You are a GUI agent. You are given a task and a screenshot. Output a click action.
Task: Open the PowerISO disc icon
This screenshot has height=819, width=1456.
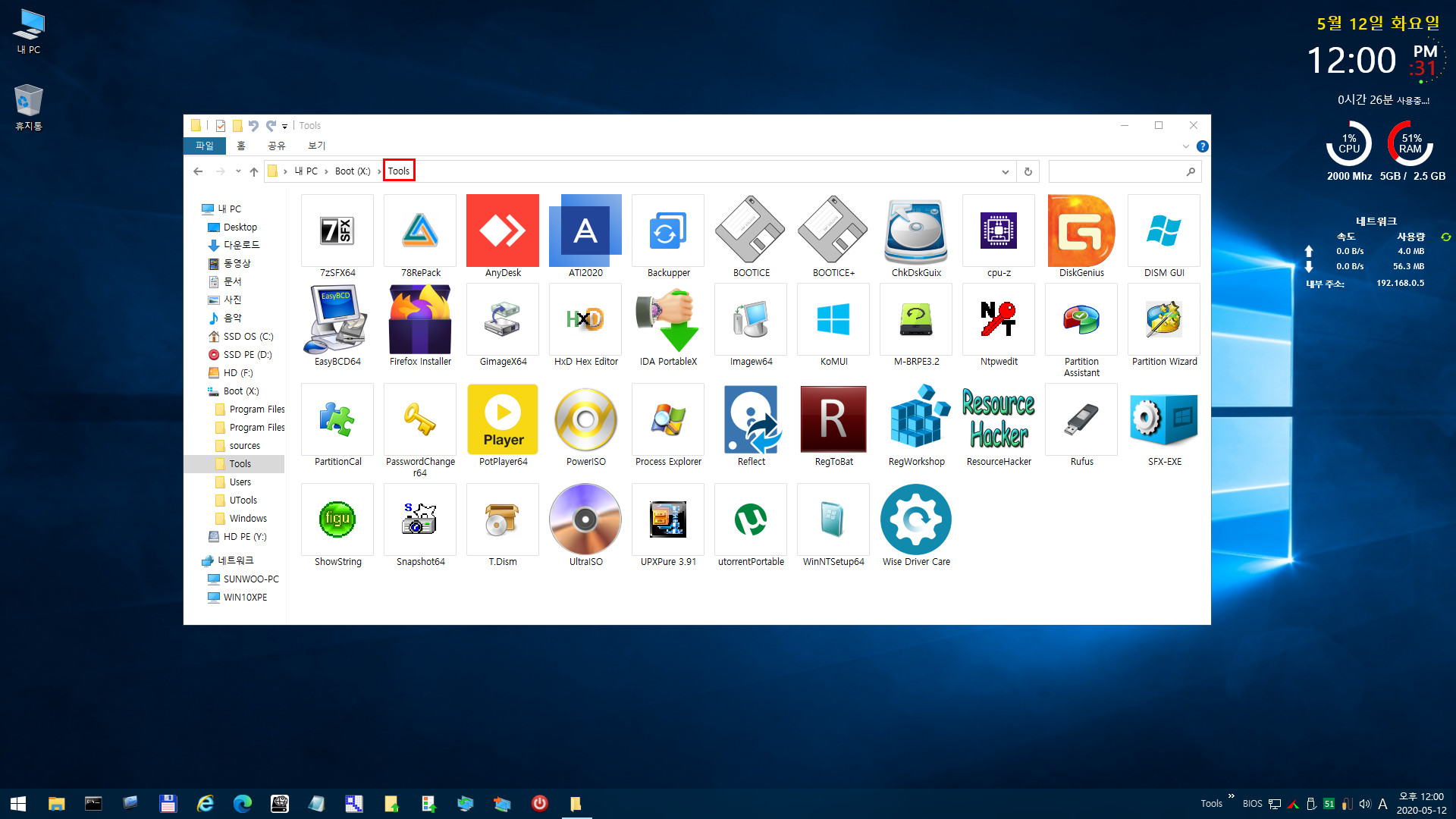pyautogui.click(x=585, y=419)
